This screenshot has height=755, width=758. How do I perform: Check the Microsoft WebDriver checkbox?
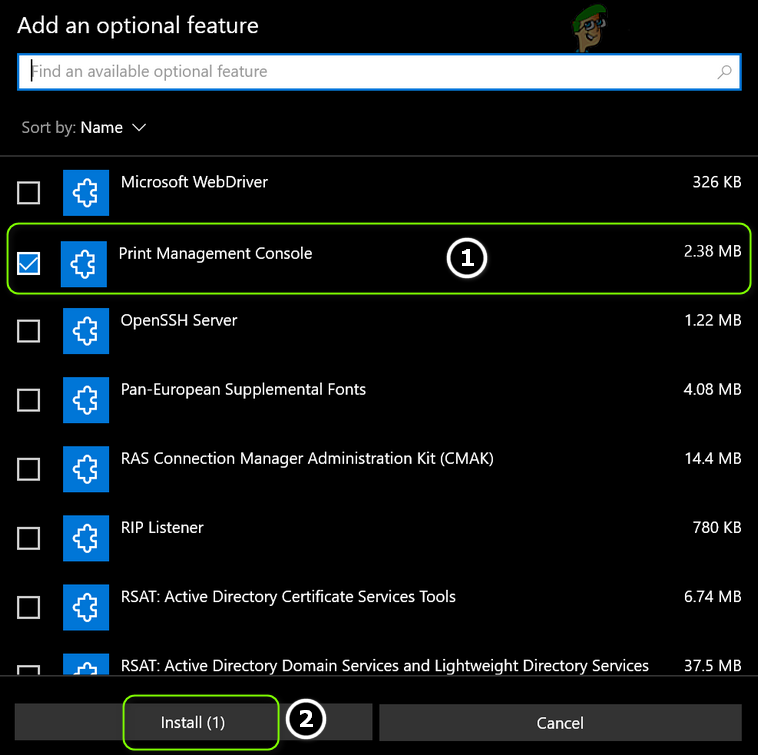(29, 193)
